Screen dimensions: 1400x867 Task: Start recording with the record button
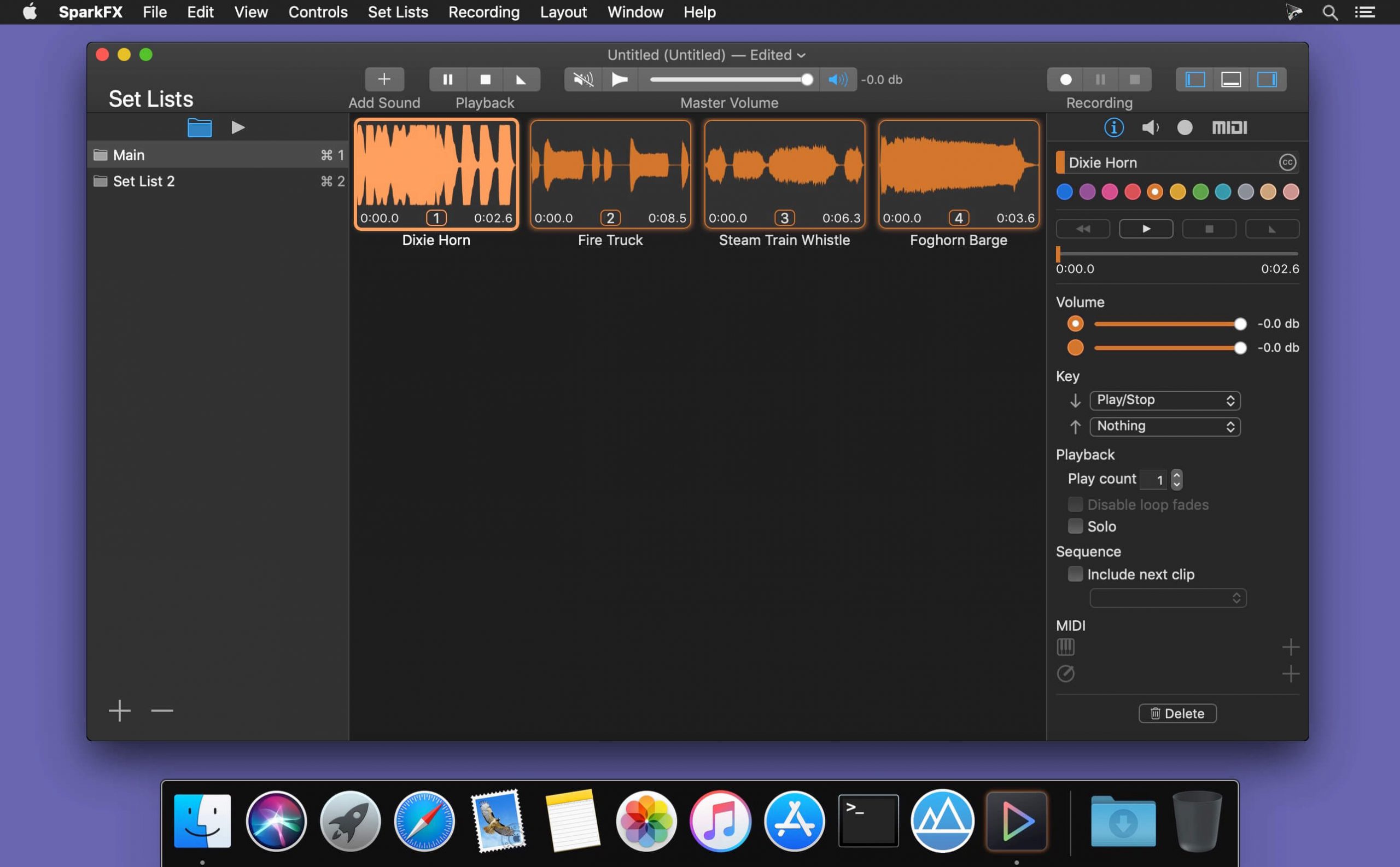pyautogui.click(x=1065, y=79)
